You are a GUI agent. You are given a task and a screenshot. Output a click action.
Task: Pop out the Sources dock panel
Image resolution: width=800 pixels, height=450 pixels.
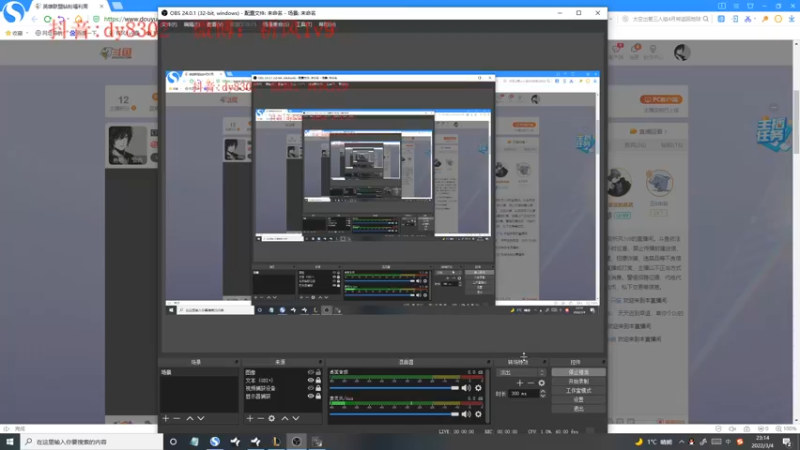pos(320,362)
